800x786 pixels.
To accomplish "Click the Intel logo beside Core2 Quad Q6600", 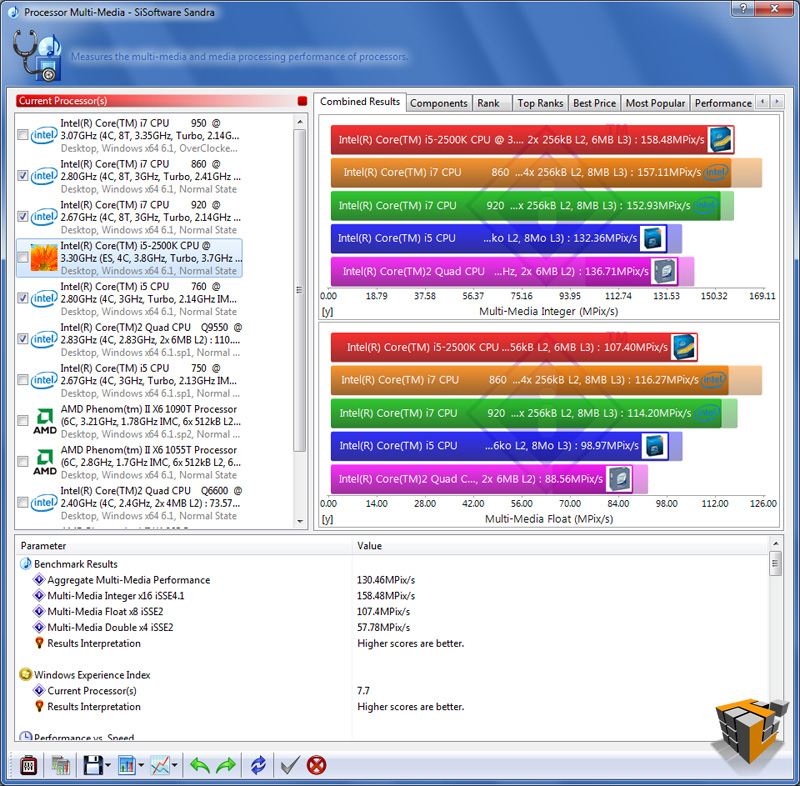I will click(44, 502).
